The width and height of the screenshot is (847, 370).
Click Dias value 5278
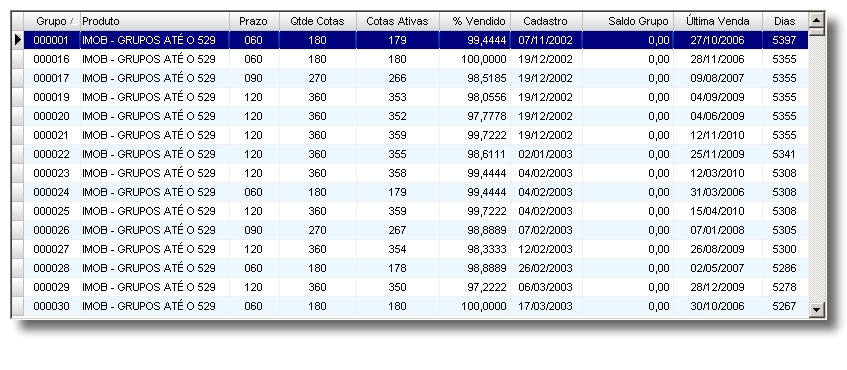[784, 287]
